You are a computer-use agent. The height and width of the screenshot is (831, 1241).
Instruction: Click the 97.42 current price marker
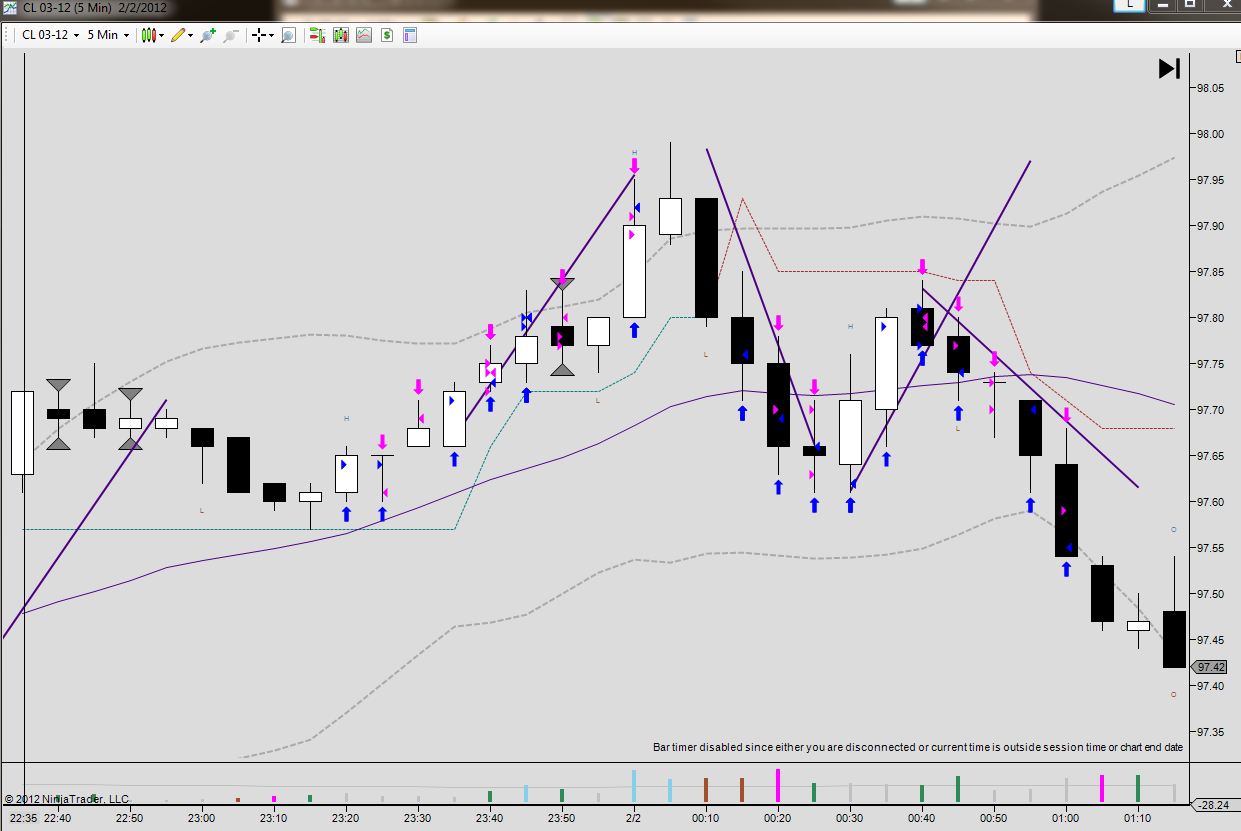(1211, 667)
